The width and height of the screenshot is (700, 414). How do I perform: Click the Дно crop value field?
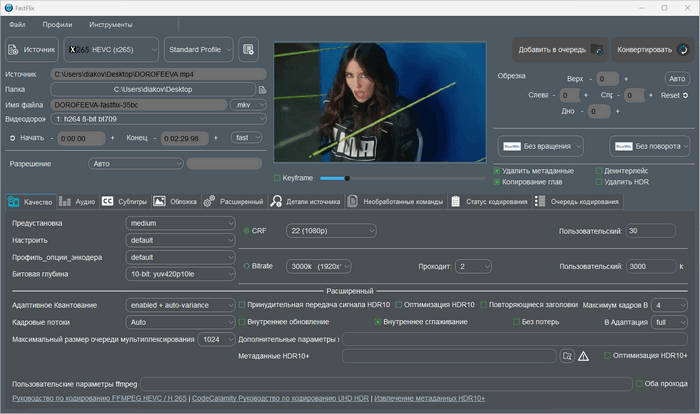(x=598, y=111)
